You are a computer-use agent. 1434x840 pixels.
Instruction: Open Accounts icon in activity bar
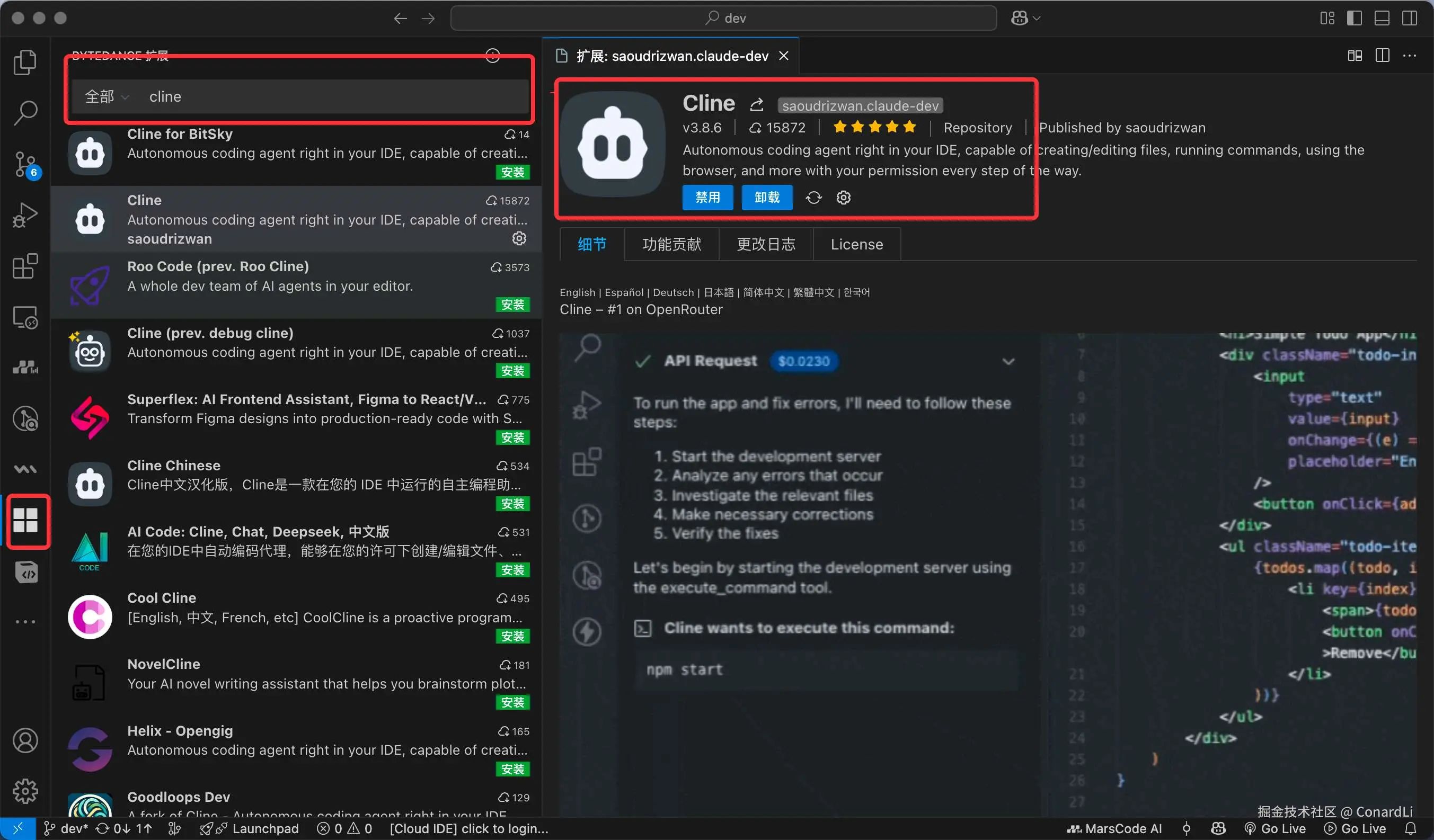25,740
